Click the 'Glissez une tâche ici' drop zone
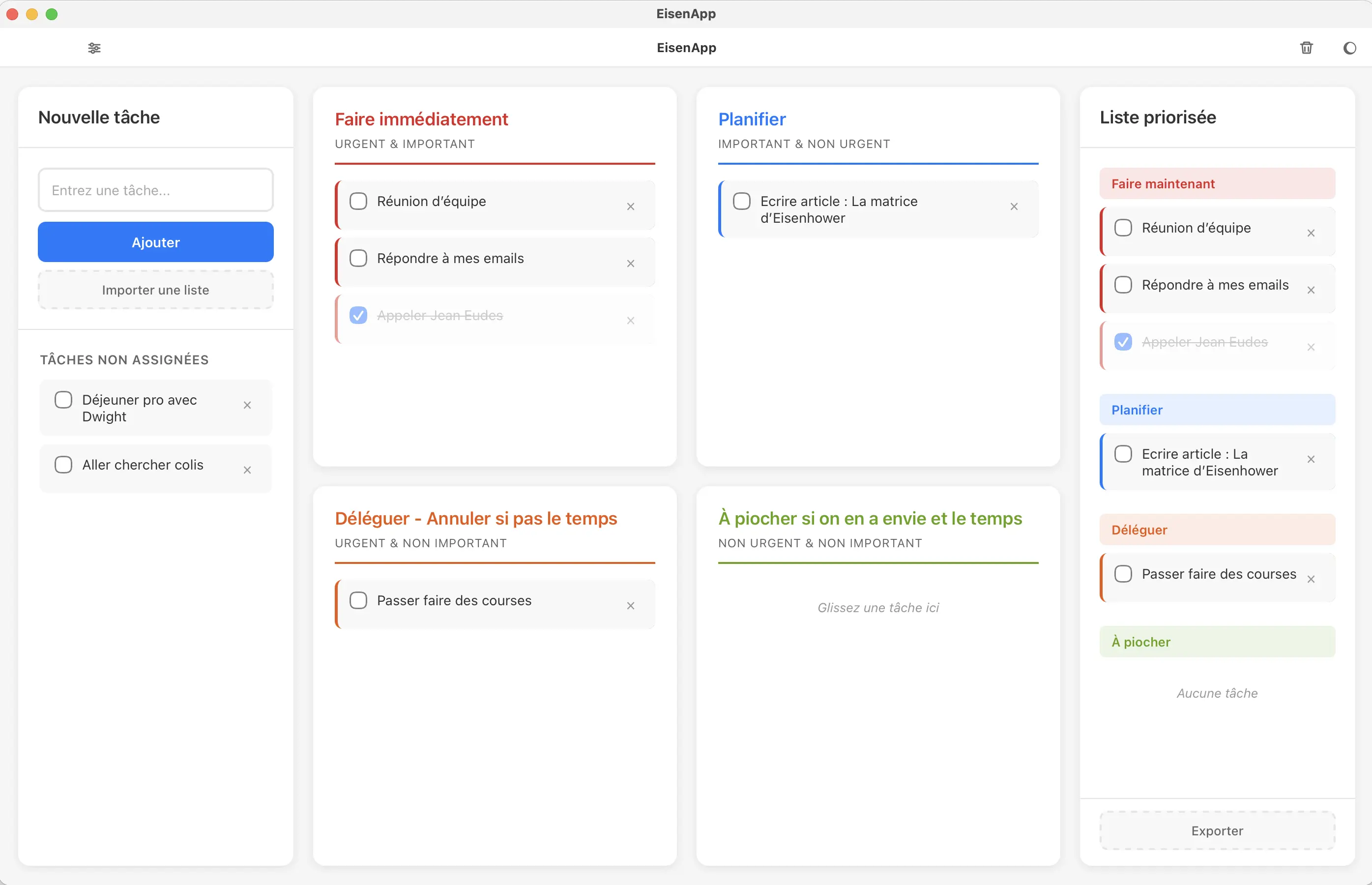The image size is (1372, 885). (878, 607)
